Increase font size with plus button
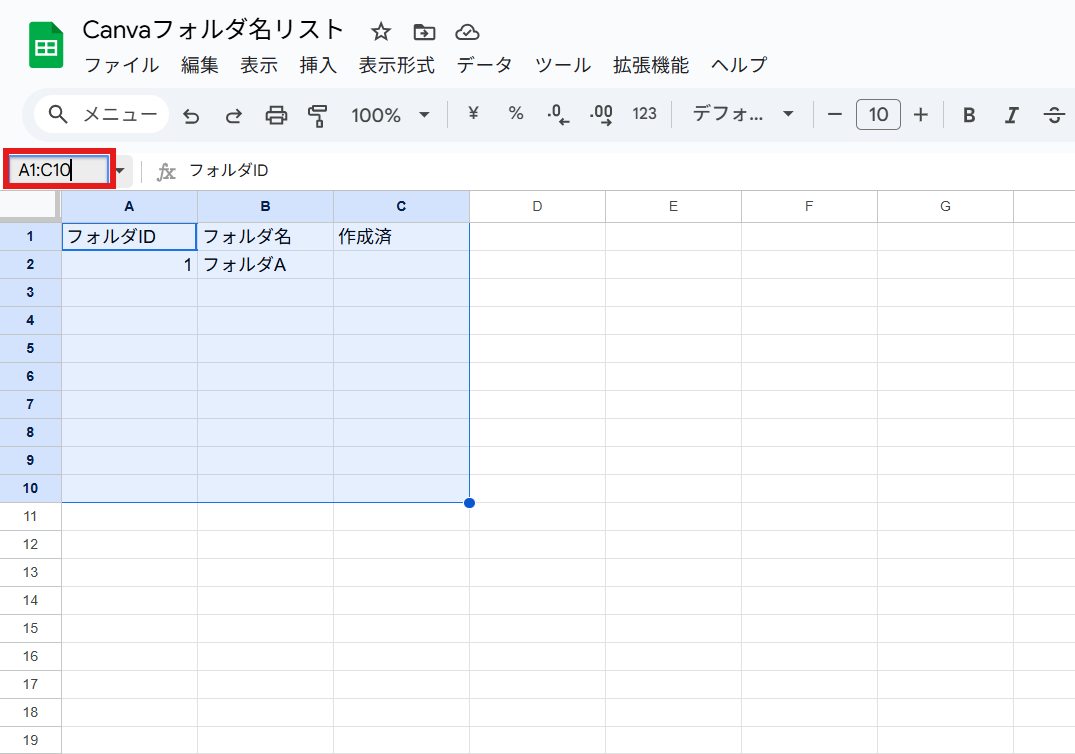 click(921, 114)
